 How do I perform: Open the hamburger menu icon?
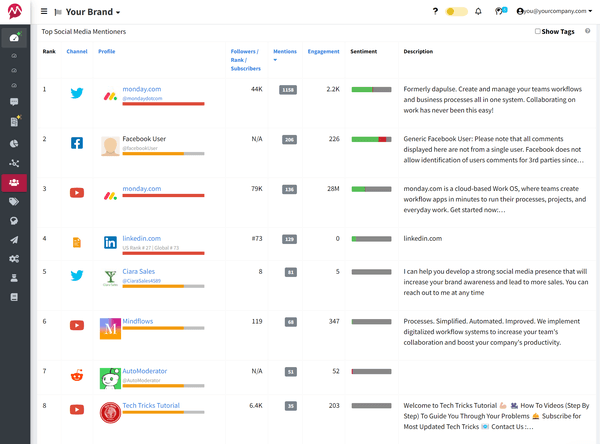[44, 11]
